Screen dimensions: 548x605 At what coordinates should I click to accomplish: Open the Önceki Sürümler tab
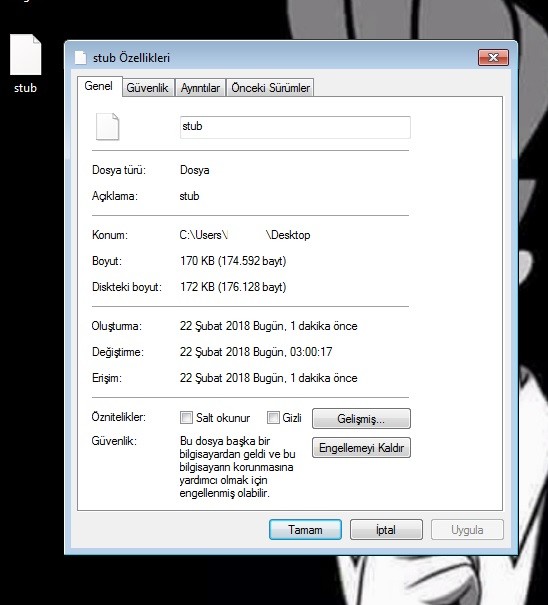point(270,88)
